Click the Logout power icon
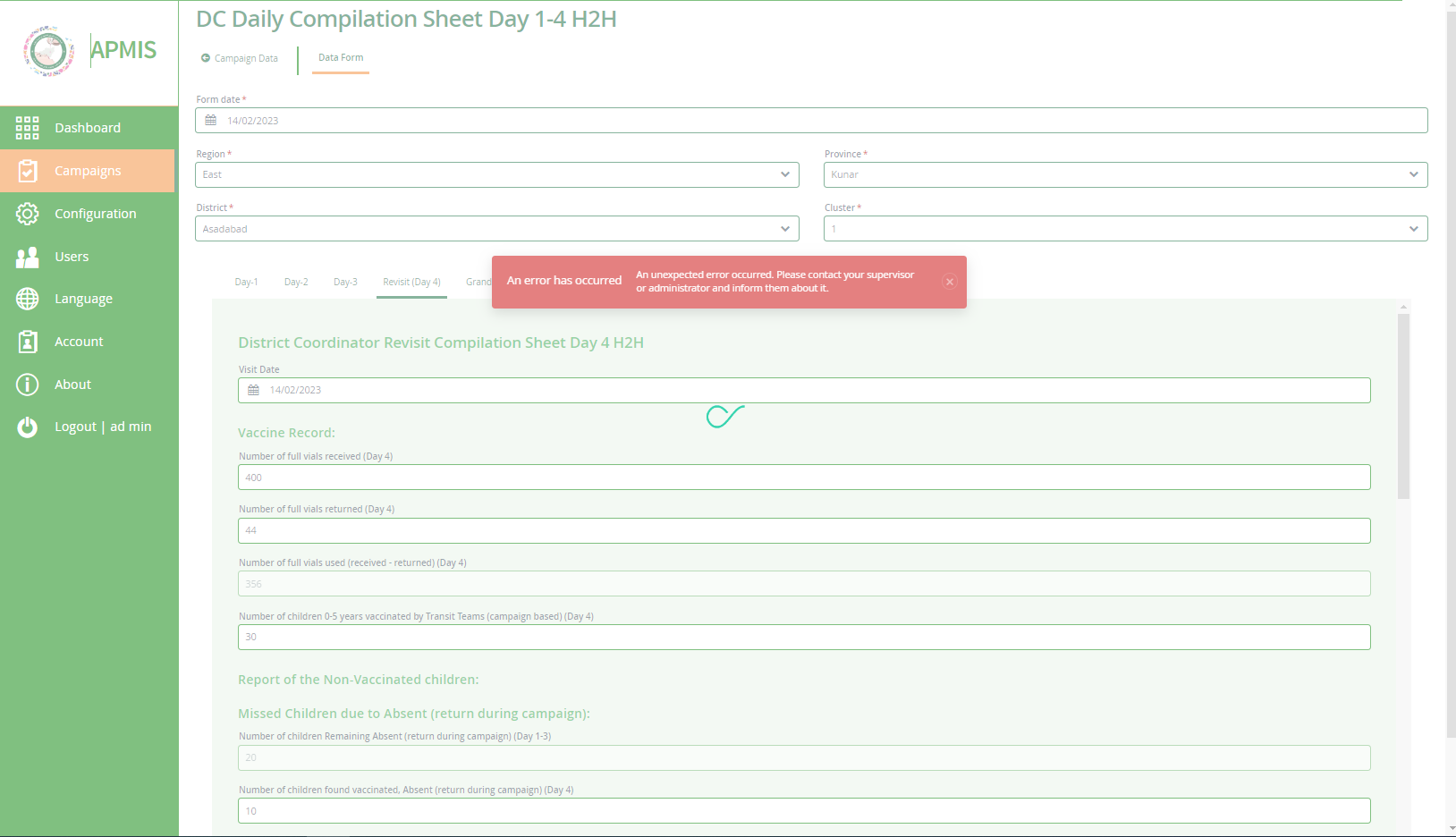The height and width of the screenshot is (837, 1456). tap(27, 427)
